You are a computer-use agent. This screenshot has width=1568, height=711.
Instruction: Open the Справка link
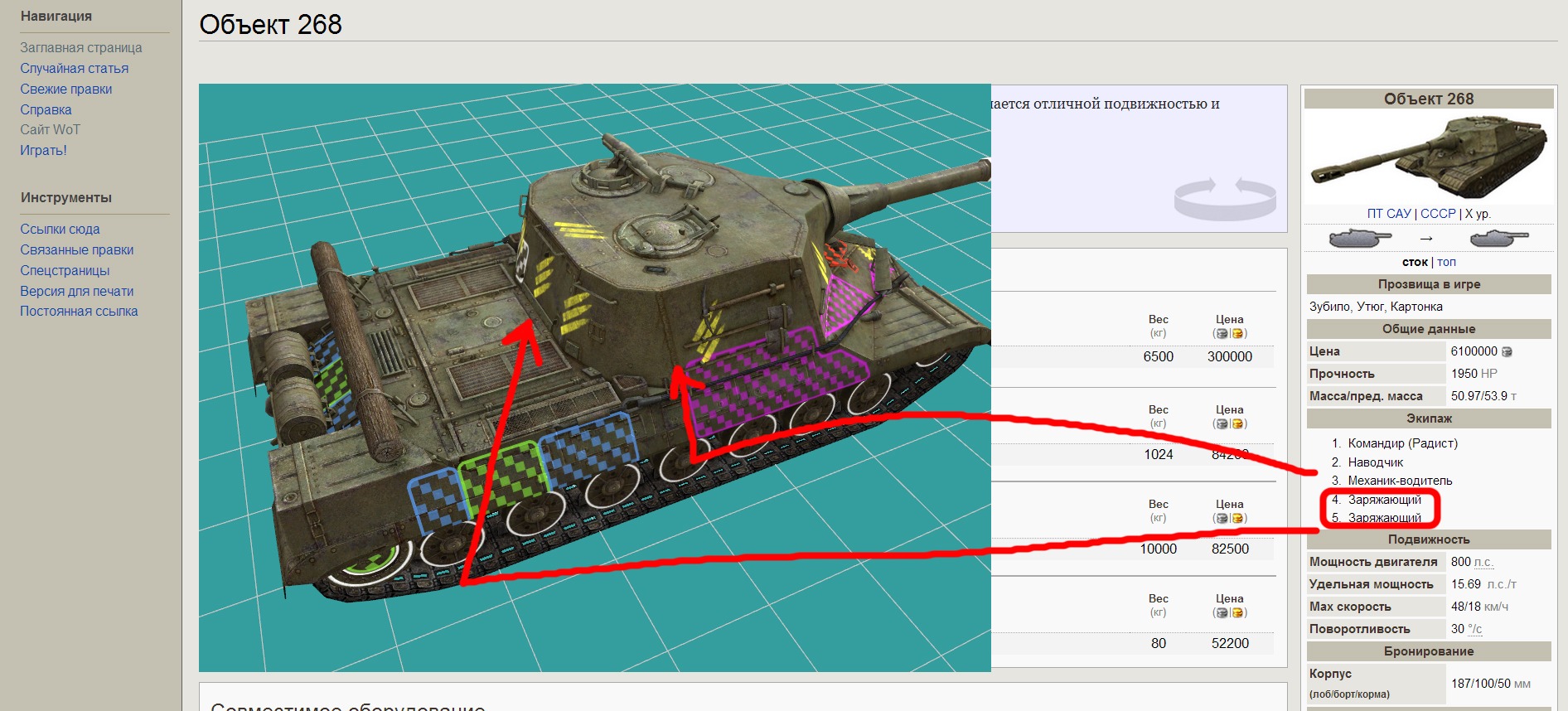coord(46,109)
